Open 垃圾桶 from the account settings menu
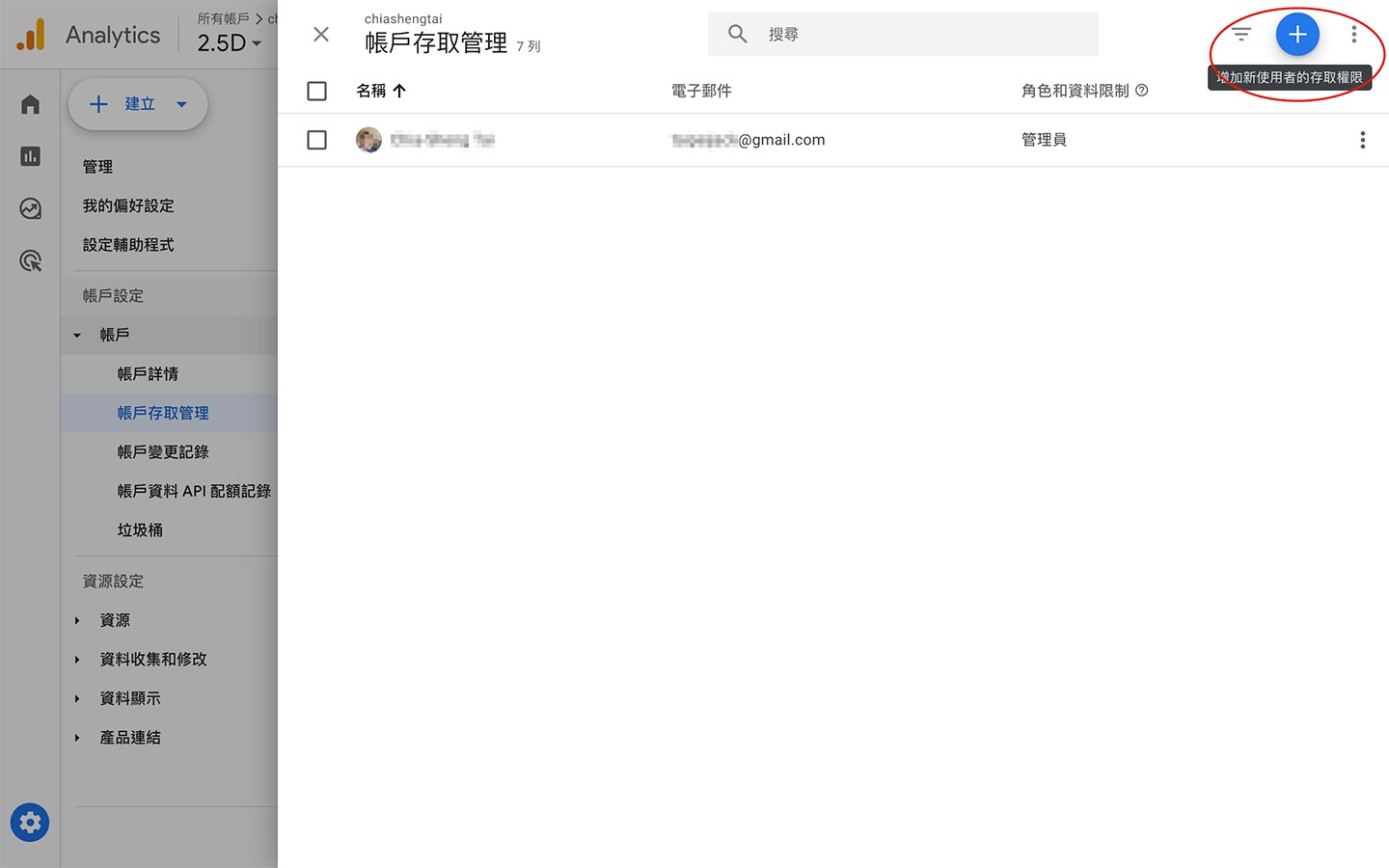The image size is (1389, 868). pos(140,529)
